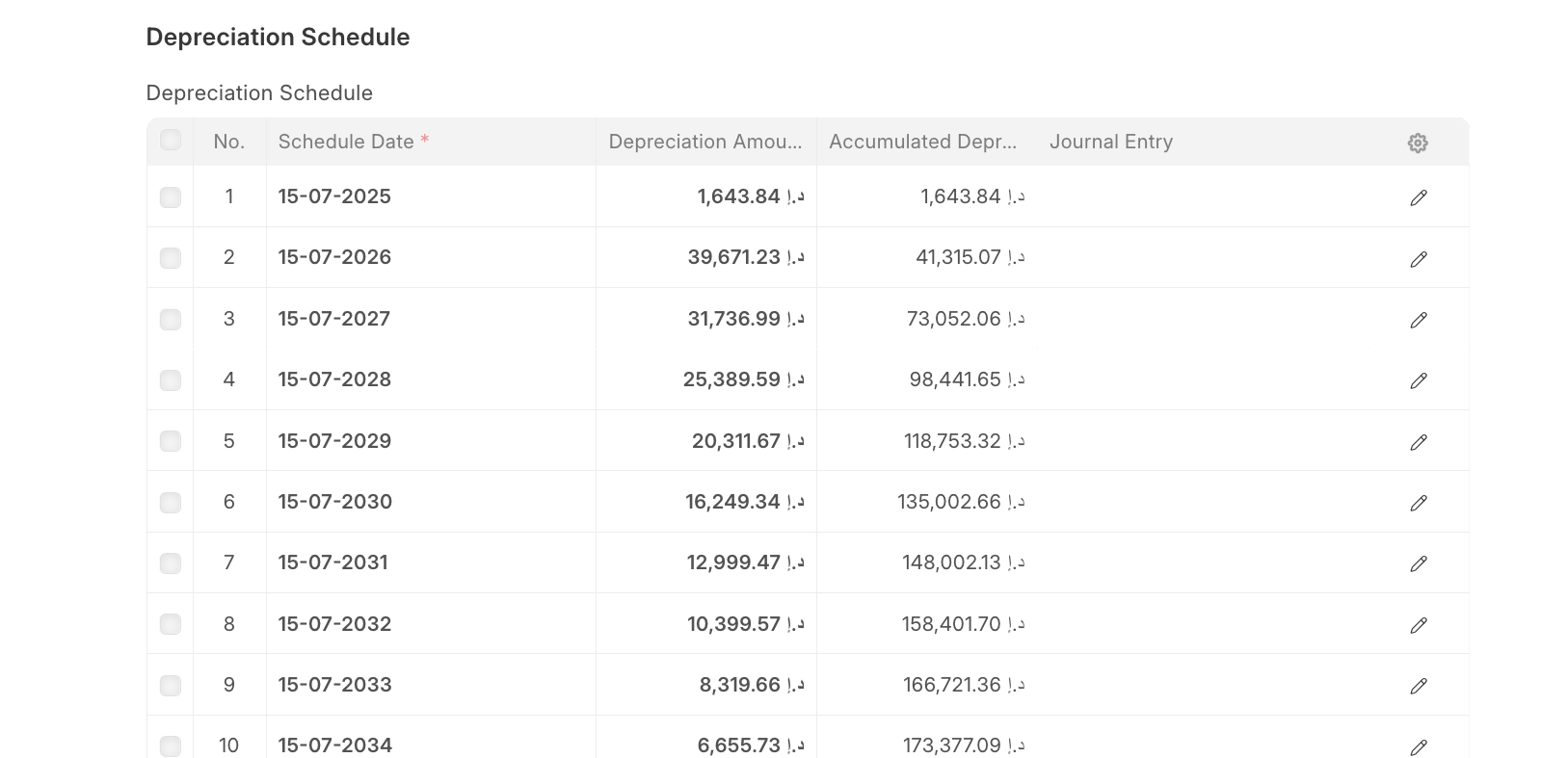Select the checkbox for row 1

(x=171, y=196)
